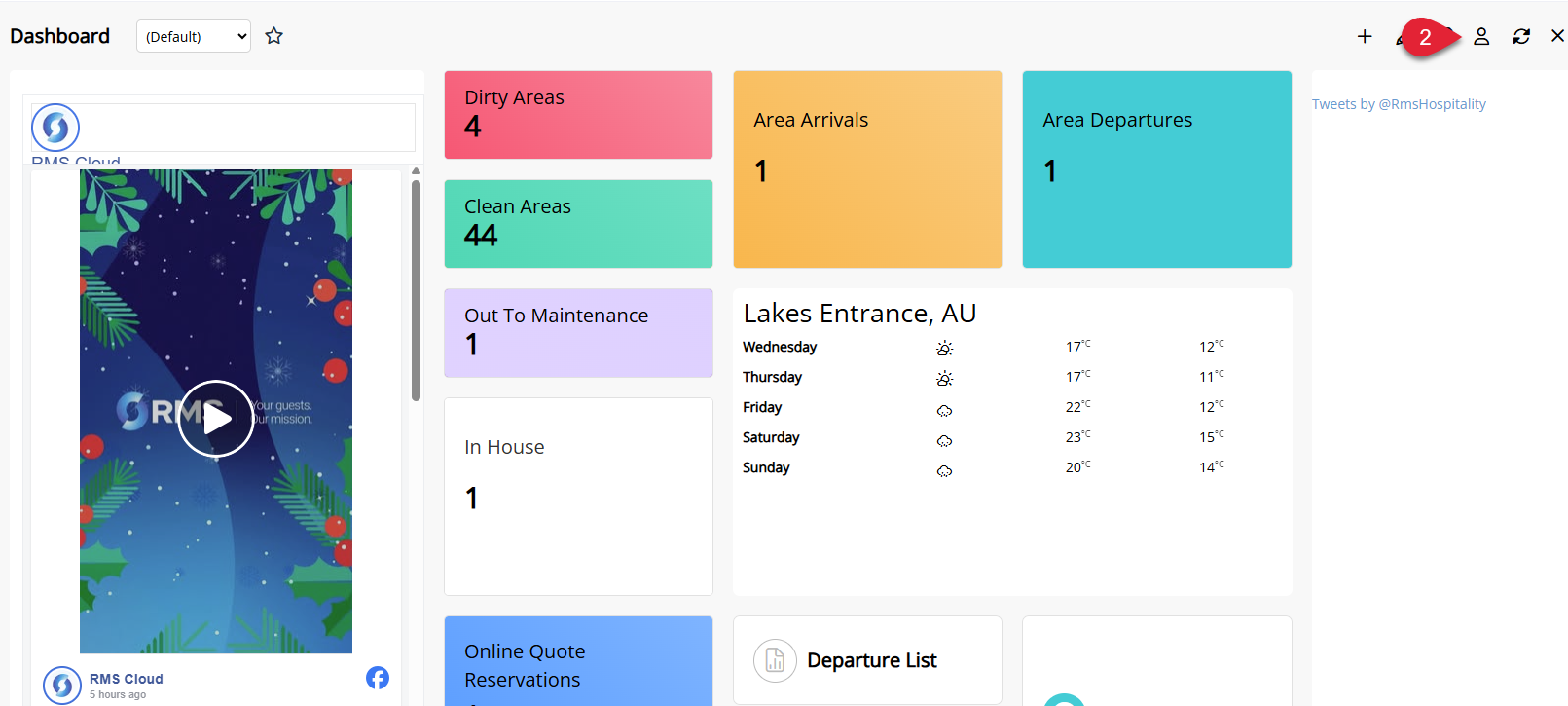Viewport: 1568px width, 706px height.
Task: Refresh the dashboard
Action: 1521,36
